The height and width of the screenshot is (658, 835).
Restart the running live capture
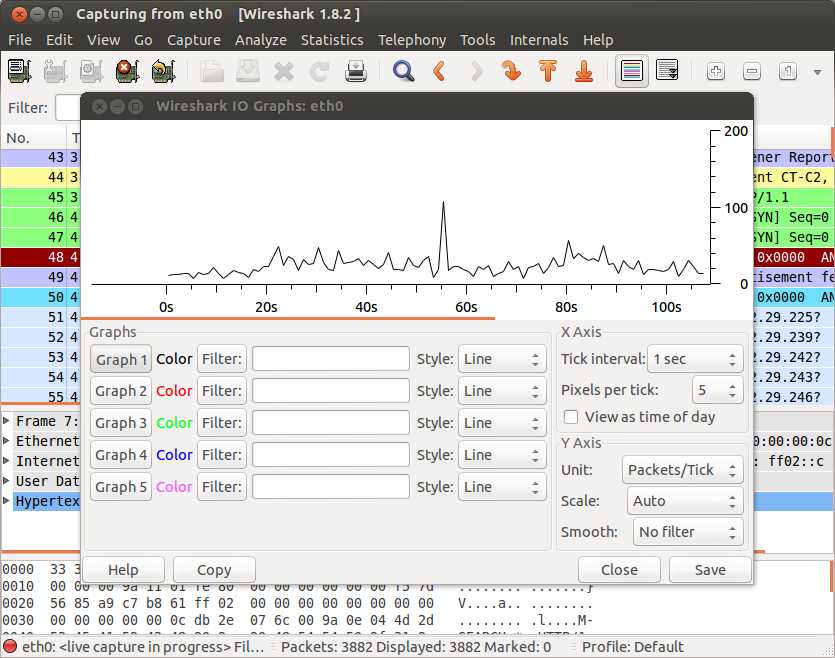click(163, 71)
